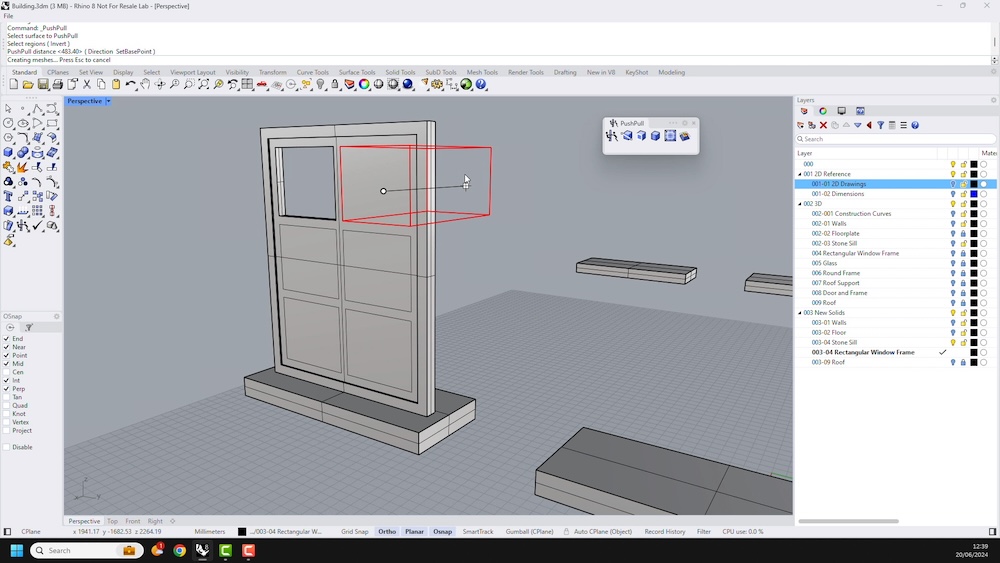Click the four-viewport layout icon

pos(247,84)
